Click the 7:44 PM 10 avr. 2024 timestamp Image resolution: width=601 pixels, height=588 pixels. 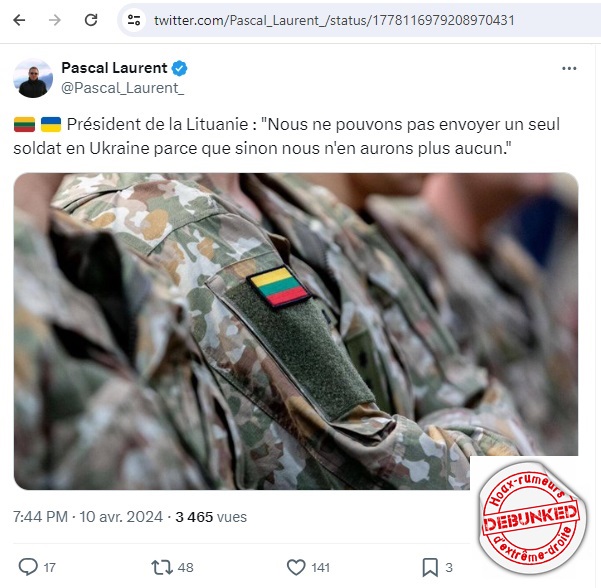[88, 517]
